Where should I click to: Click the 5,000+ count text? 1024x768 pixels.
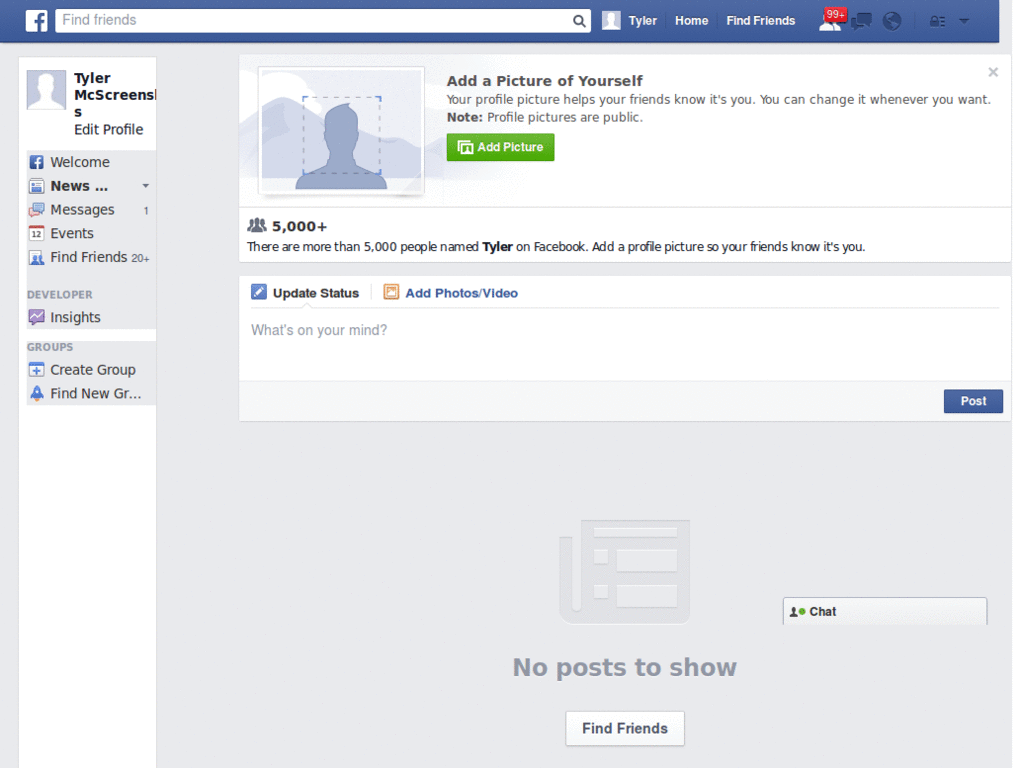click(299, 226)
